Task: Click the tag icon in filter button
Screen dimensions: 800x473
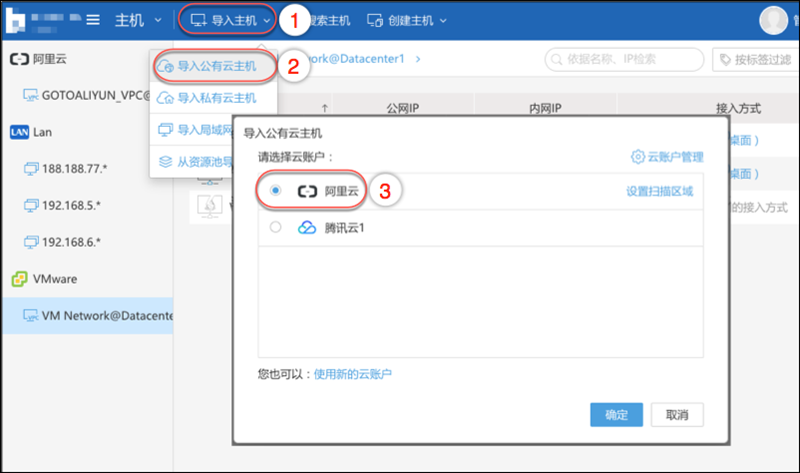Action: click(725, 60)
